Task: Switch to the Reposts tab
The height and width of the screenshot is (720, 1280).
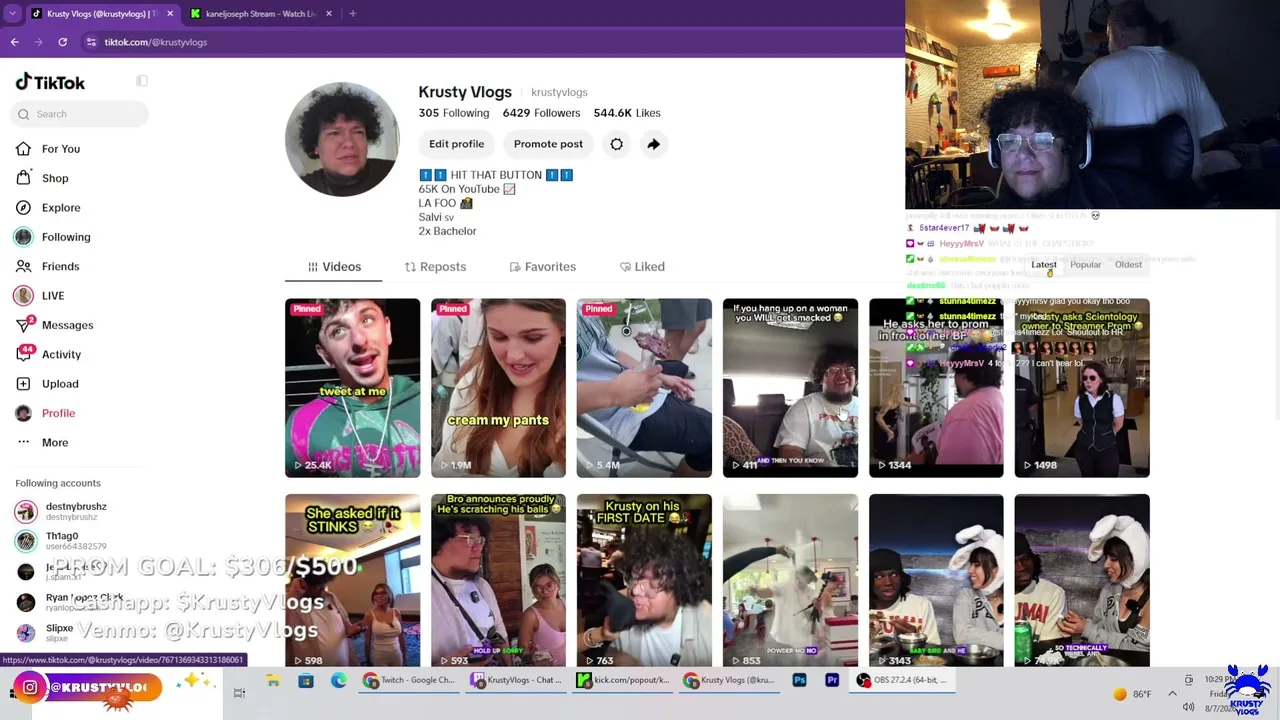Action: click(x=435, y=267)
